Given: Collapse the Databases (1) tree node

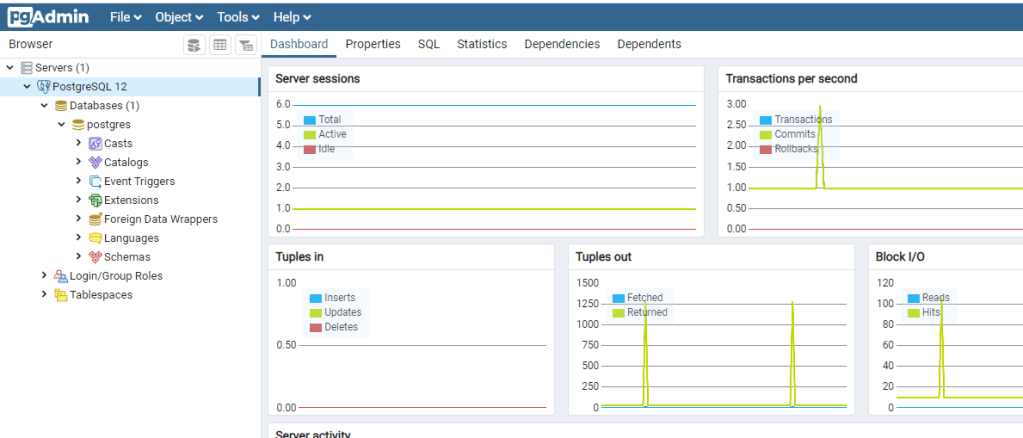Looking at the screenshot, I should point(44,106).
